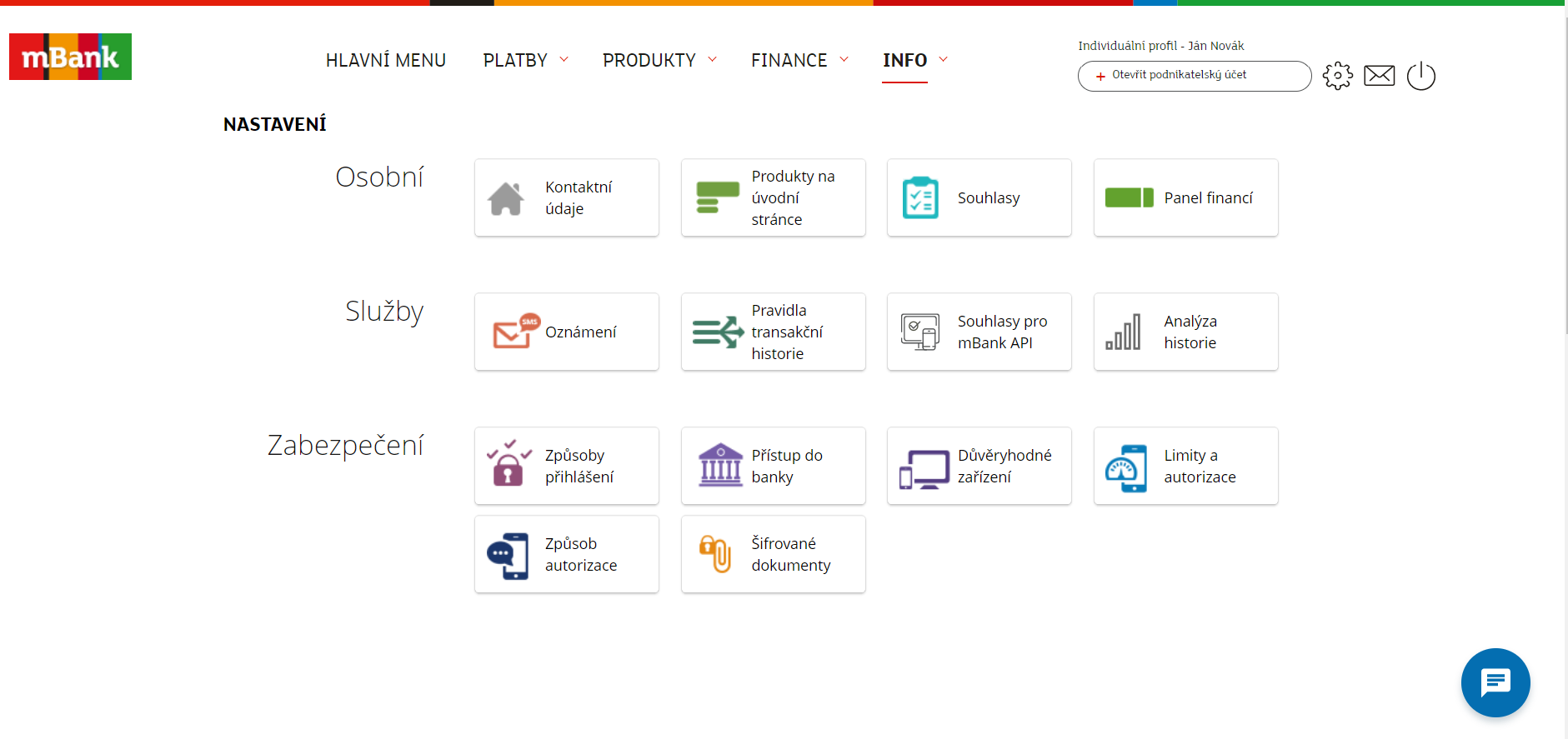Viewport: 1568px width, 739px height.
Task: Click the settings gear icon
Action: 1337,76
